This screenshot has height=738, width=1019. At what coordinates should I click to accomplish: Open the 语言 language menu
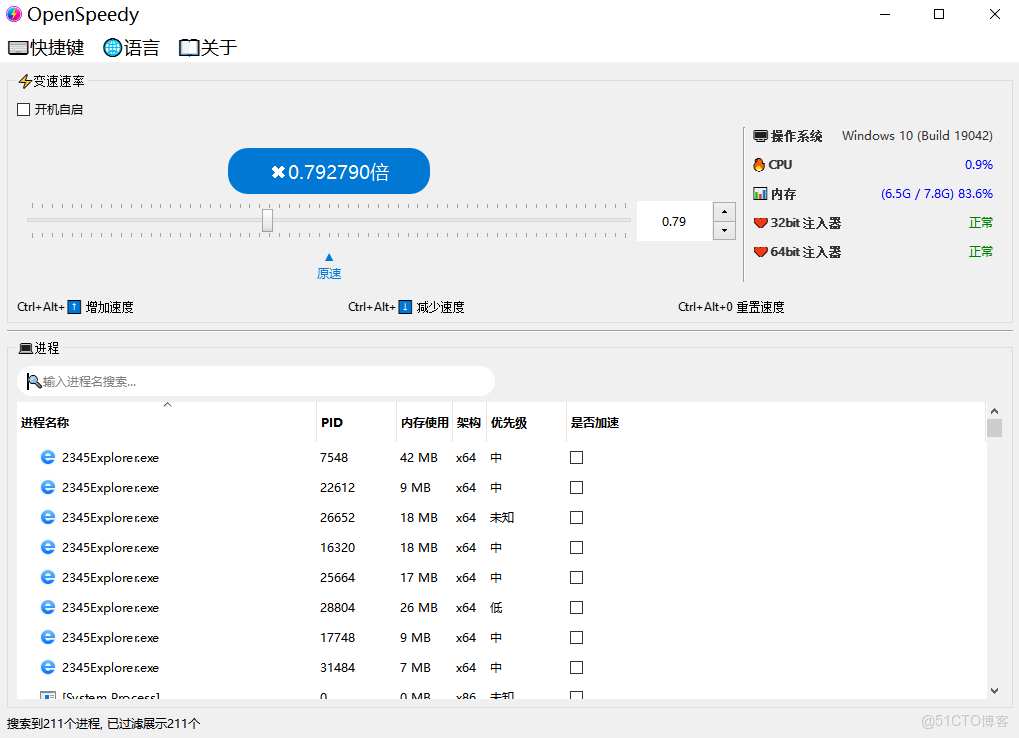coord(131,47)
